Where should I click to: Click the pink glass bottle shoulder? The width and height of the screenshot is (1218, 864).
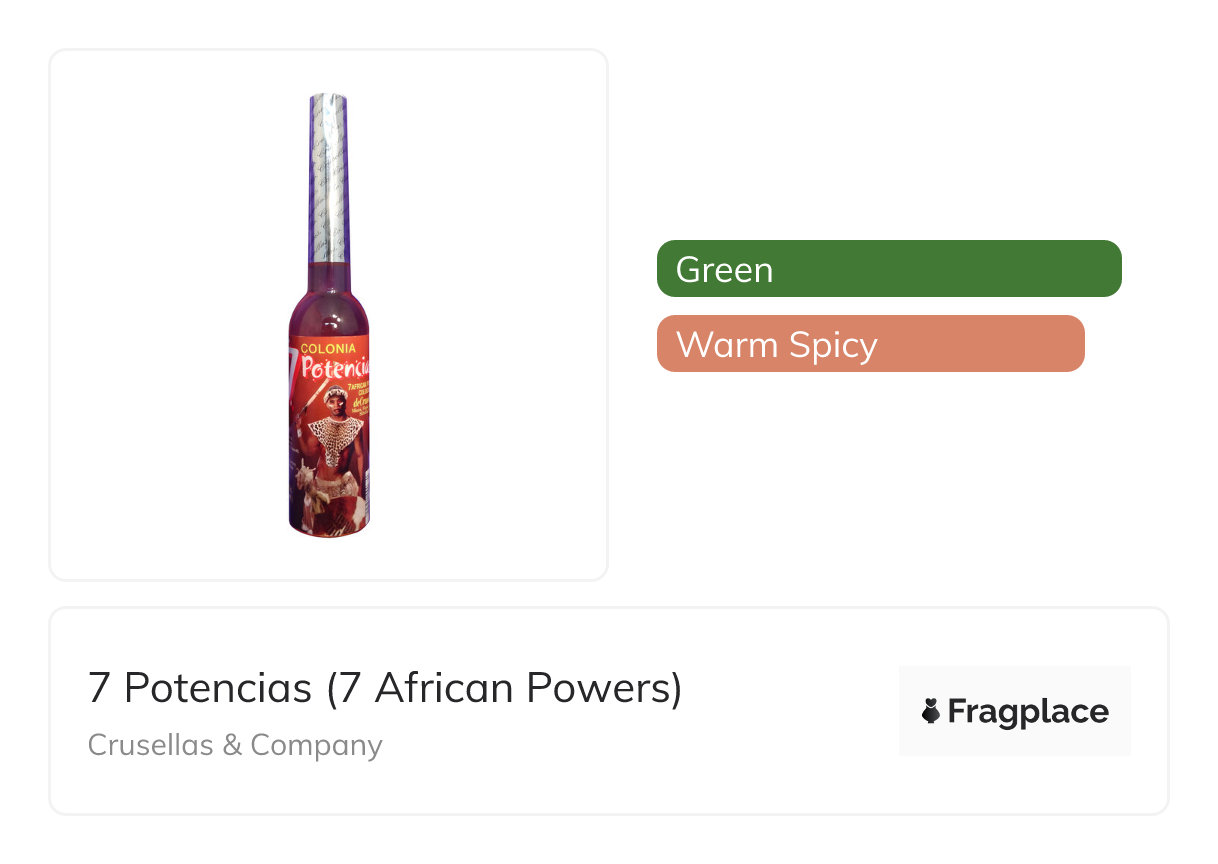pos(328,300)
